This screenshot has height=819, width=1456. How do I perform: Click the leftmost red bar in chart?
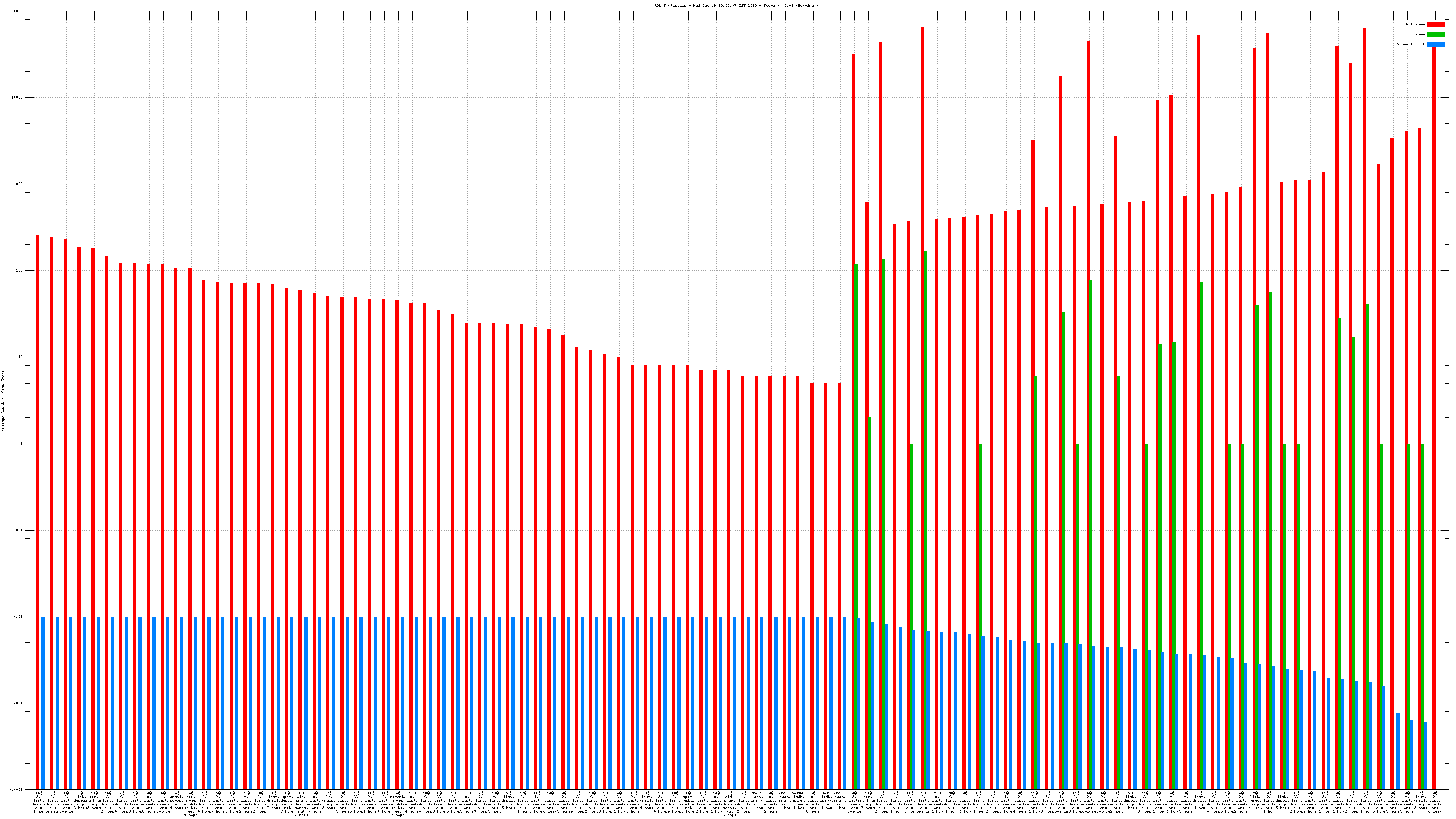tap(38, 509)
